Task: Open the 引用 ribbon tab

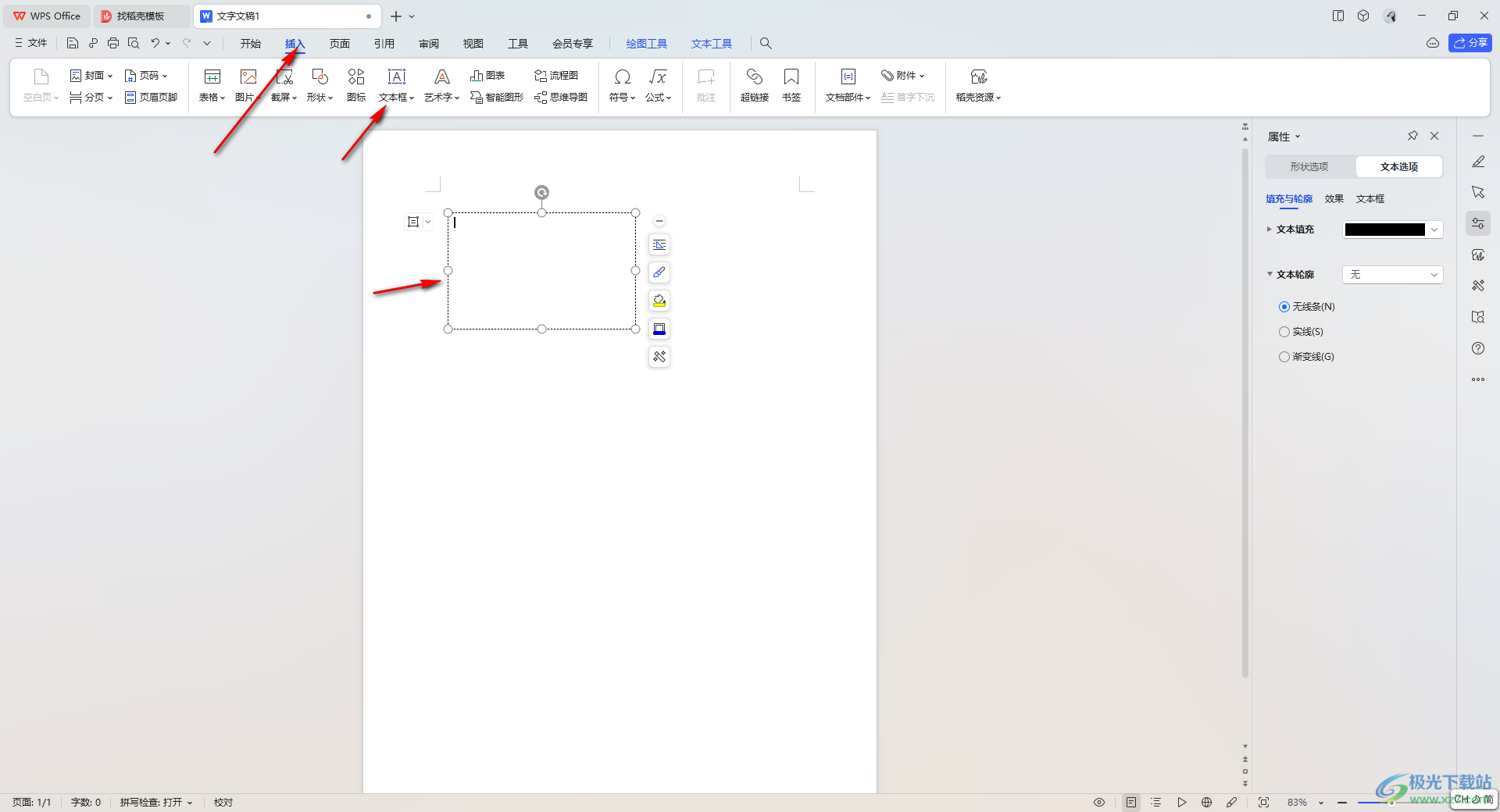Action: click(384, 44)
